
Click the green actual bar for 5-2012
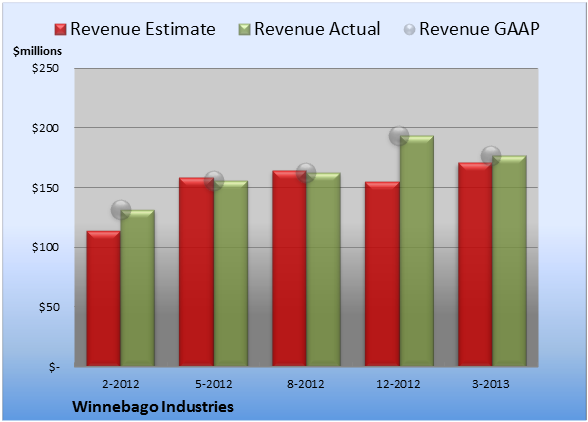coord(231,273)
